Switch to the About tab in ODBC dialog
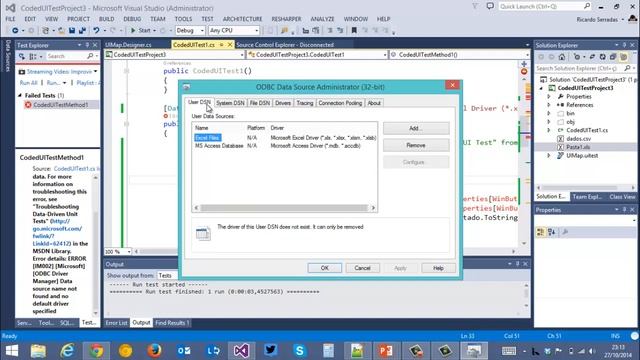The width and height of the screenshot is (640, 360). click(374, 103)
